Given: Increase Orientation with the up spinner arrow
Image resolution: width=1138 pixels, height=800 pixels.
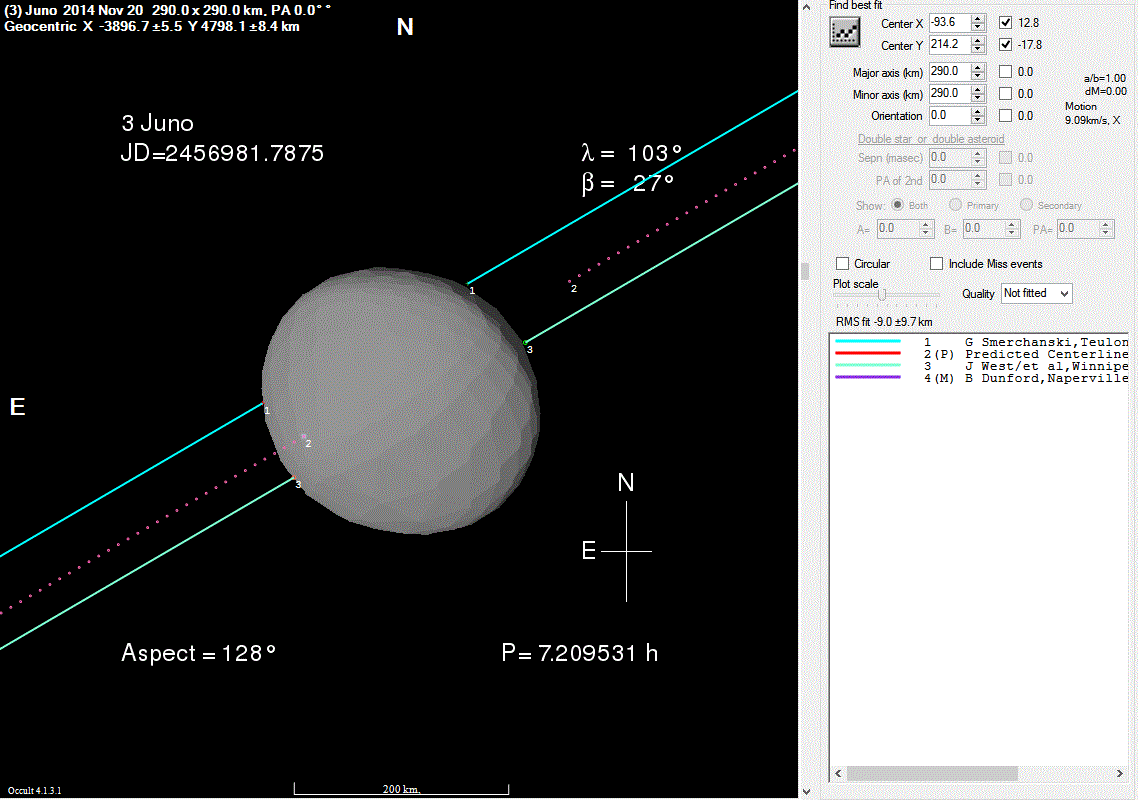Looking at the screenshot, I should [x=978, y=111].
